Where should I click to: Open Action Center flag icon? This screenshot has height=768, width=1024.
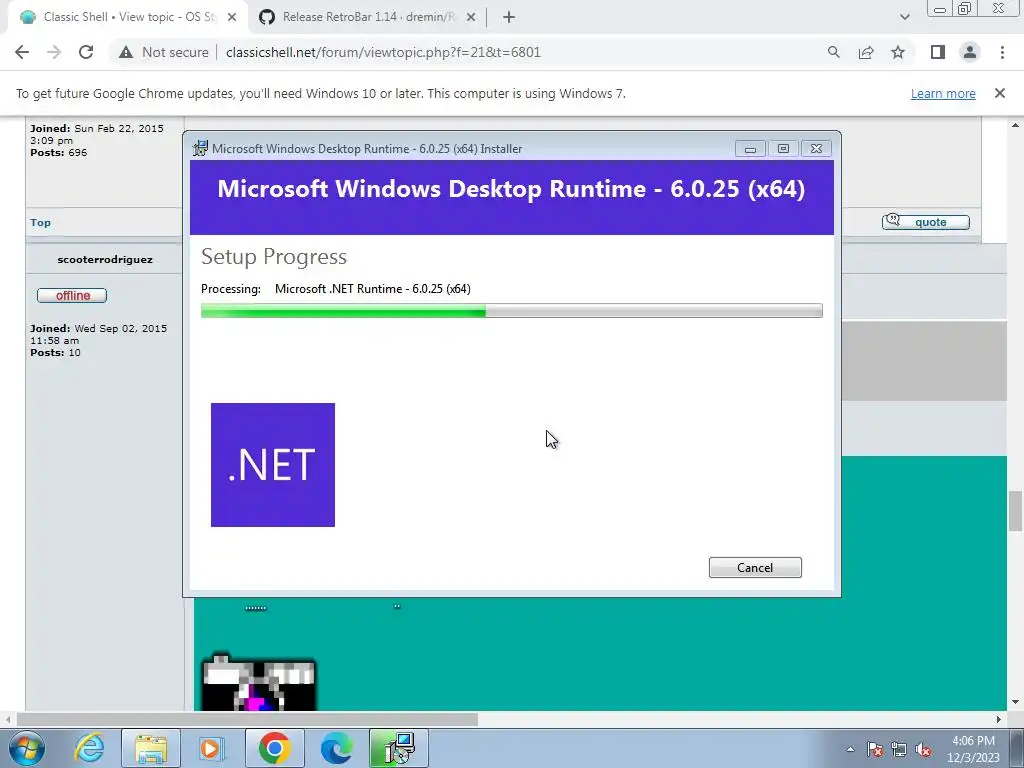[874, 750]
